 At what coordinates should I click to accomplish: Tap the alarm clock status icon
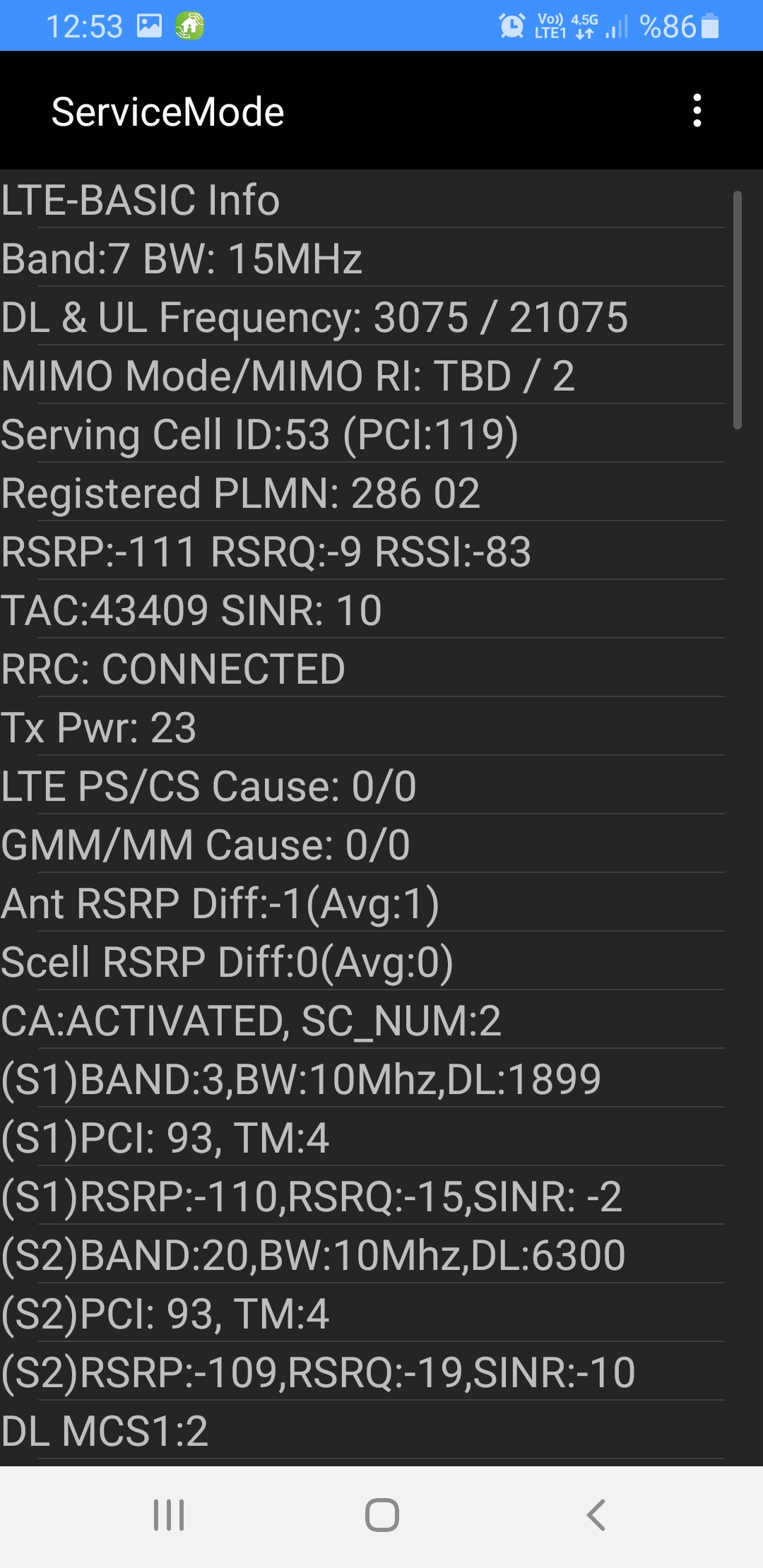tap(512, 26)
